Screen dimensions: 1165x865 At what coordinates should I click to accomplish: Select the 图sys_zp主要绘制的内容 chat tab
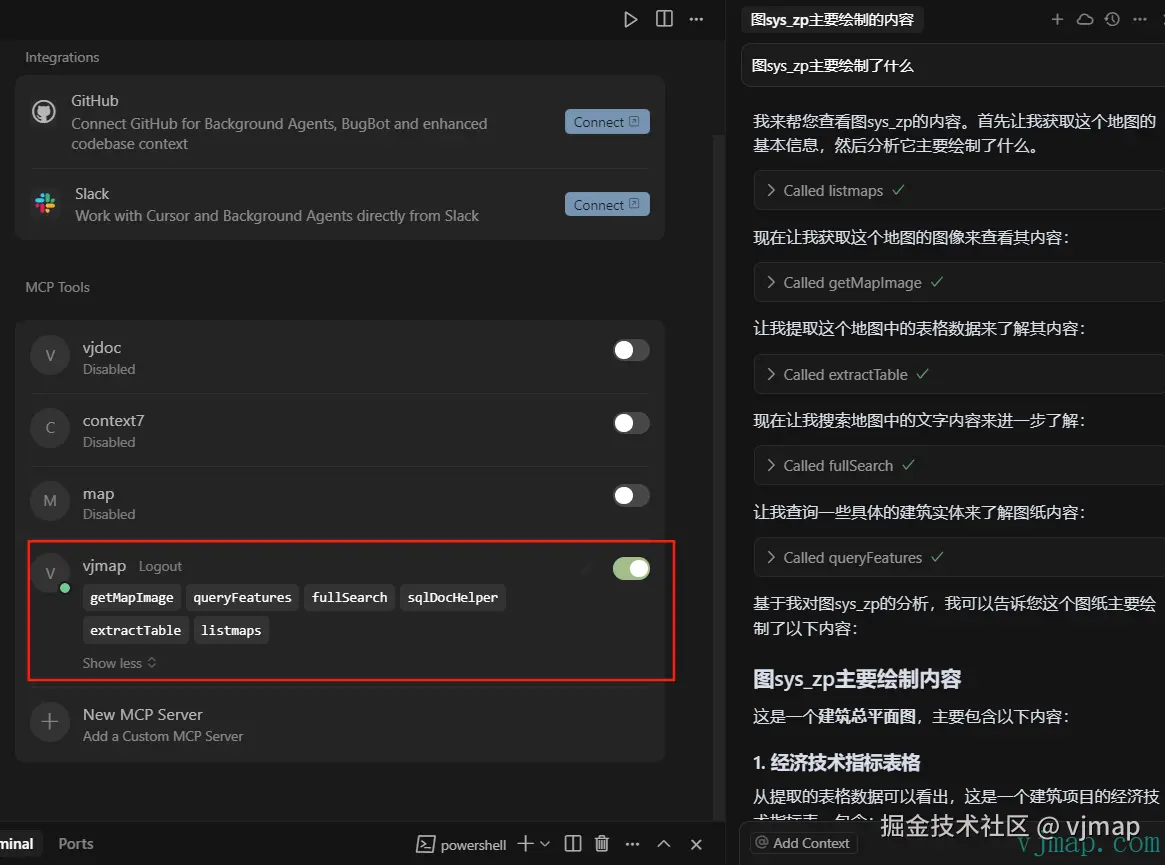[832, 19]
